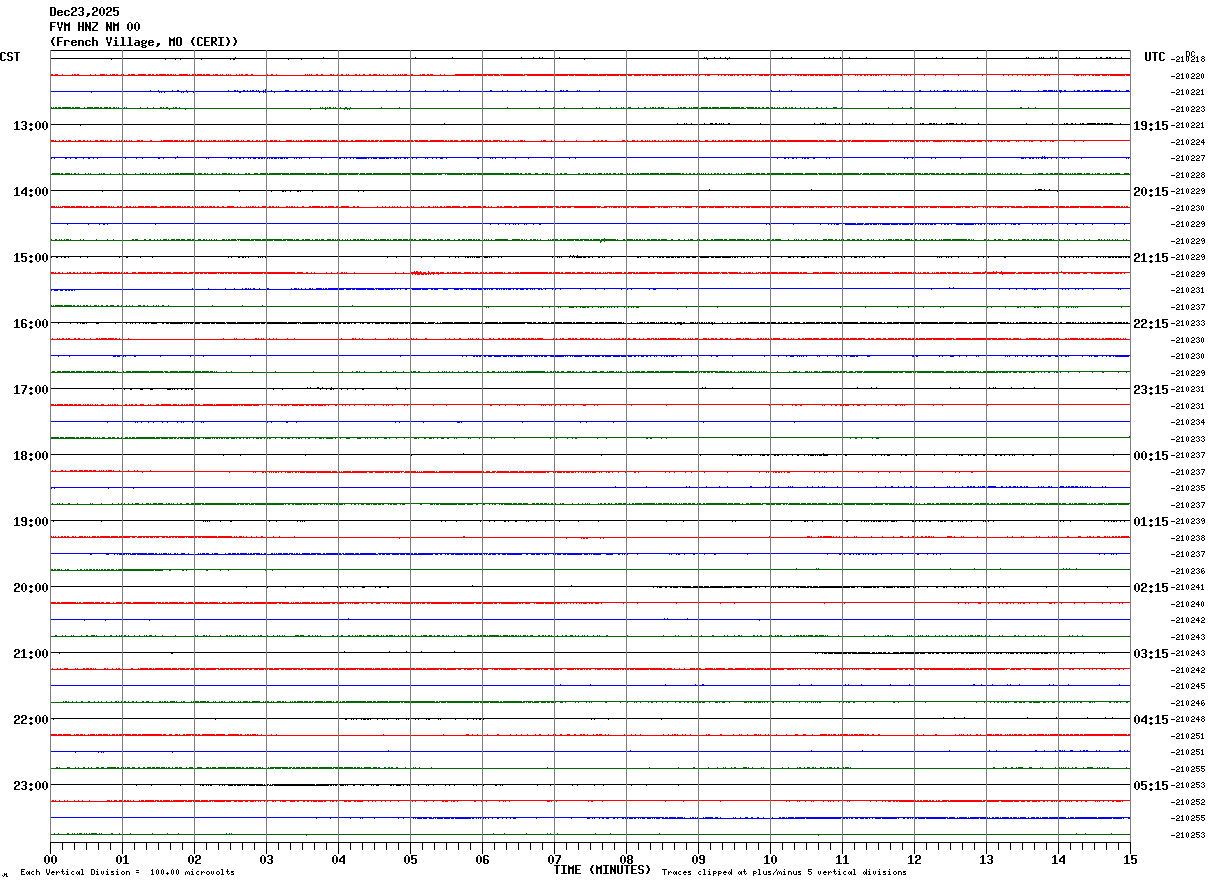The height and width of the screenshot is (886, 1210).
Task: Click the 22:15 UTC time label
Action: pos(1150,323)
